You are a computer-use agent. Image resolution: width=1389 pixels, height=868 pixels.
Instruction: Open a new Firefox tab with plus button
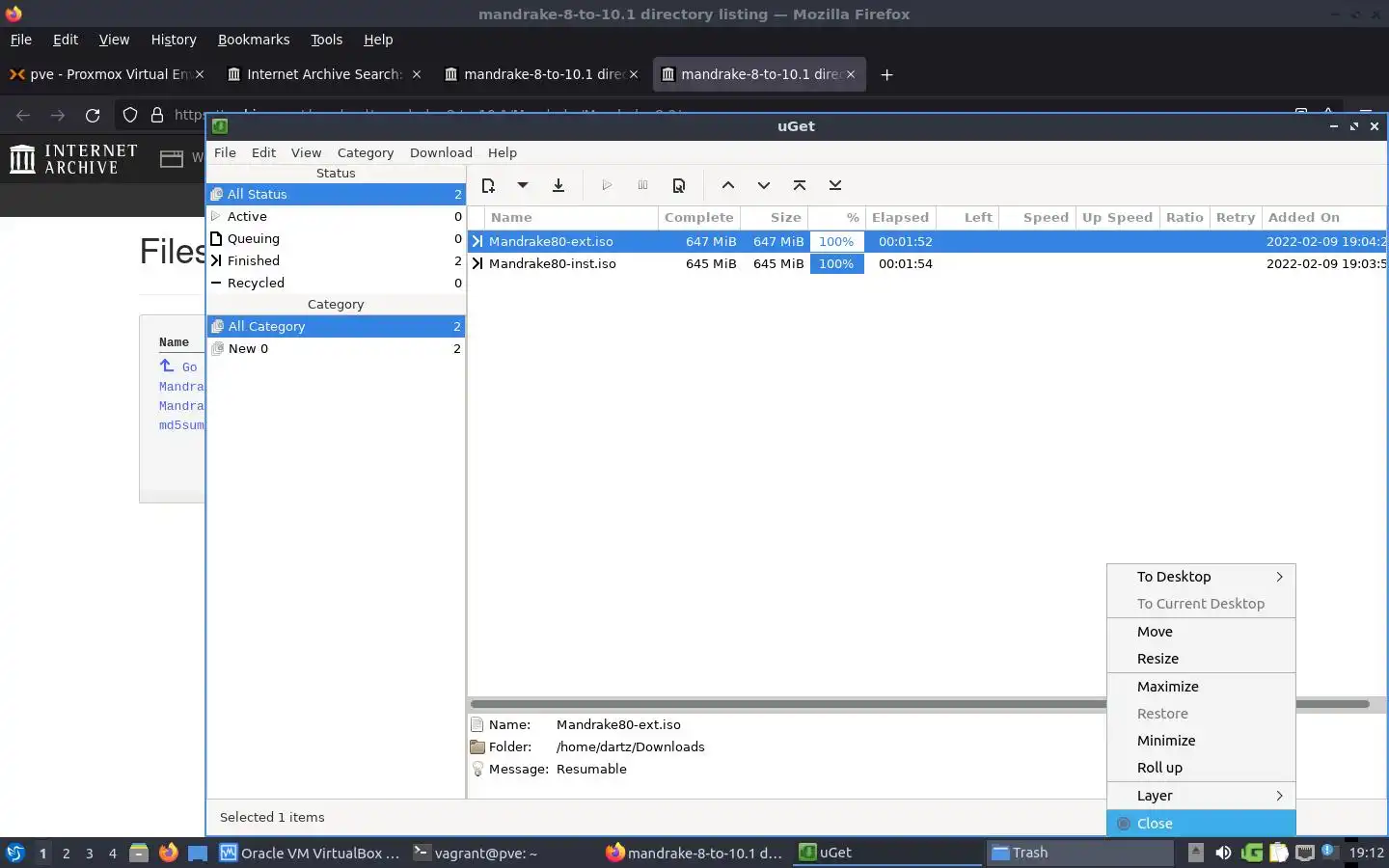point(886,74)
